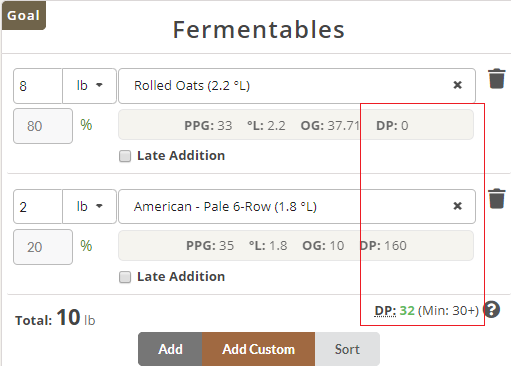This screenshot has height=379, width=518.
Task: Click the 8 lb amount field
Action: click(38, 86)
